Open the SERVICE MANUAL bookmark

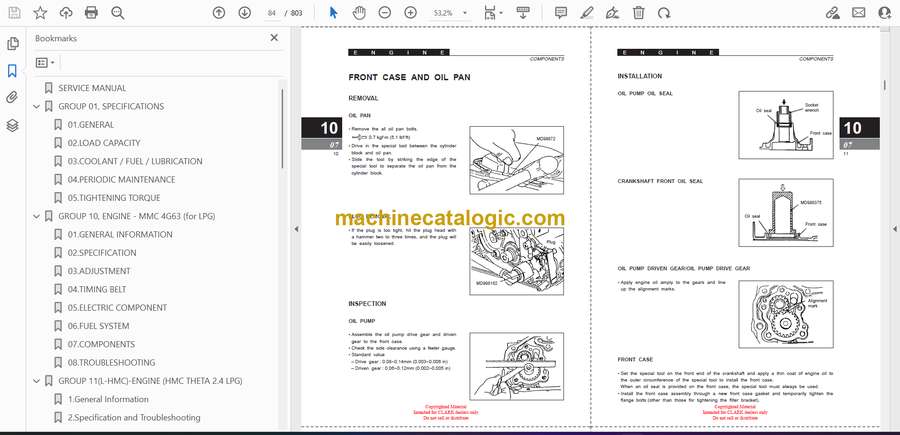92,88
